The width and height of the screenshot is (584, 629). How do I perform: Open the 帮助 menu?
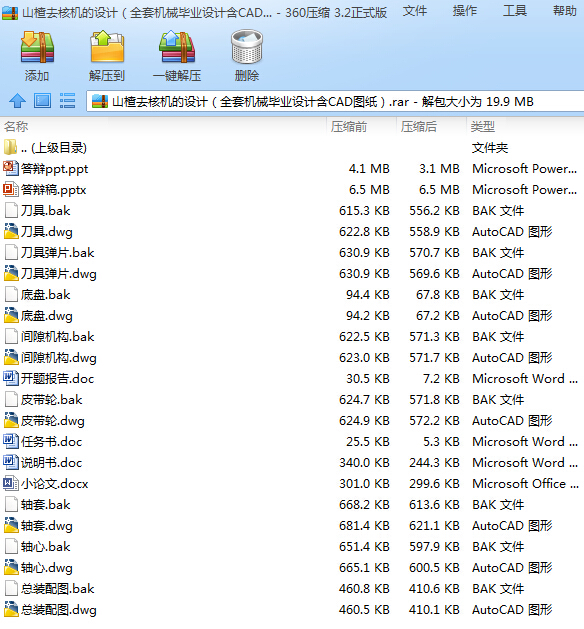tap(565, 11)
